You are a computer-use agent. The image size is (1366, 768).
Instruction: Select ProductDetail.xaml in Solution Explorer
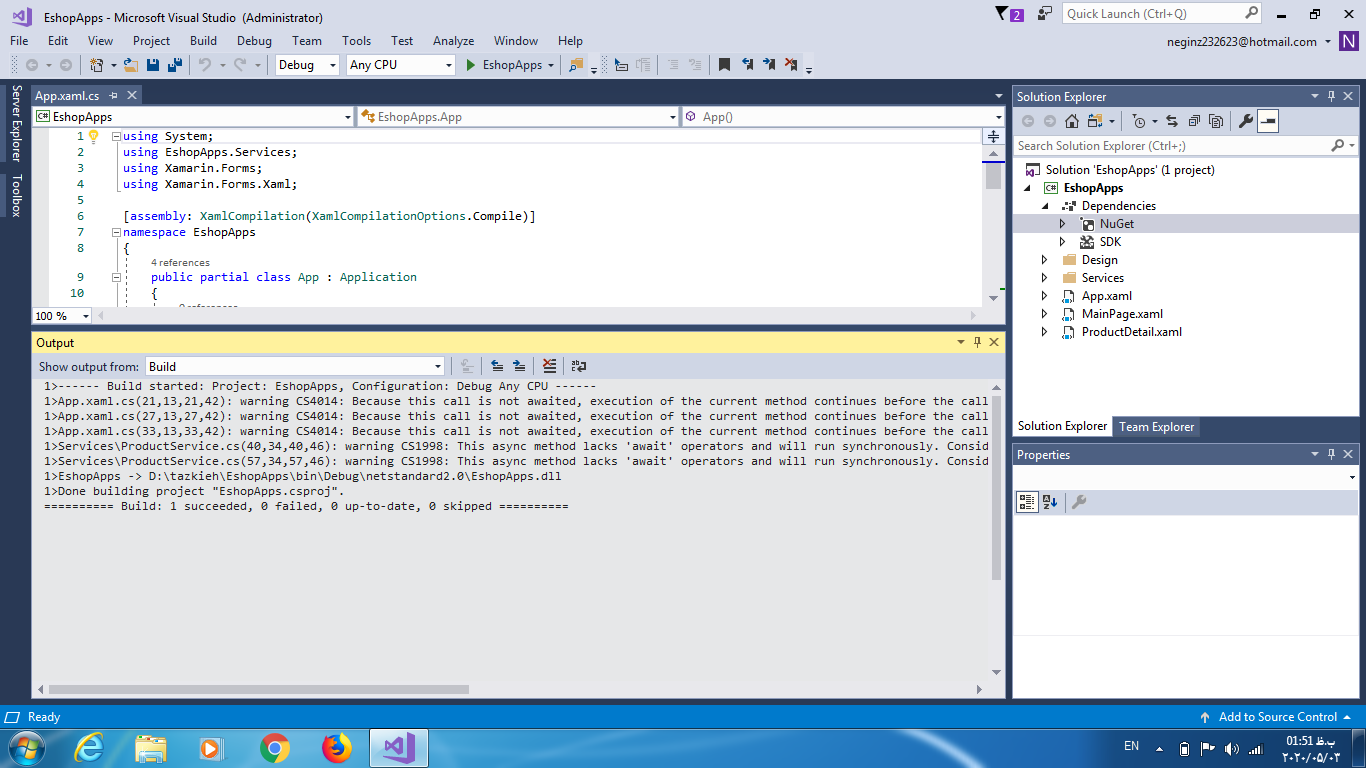coord(1131,332)
